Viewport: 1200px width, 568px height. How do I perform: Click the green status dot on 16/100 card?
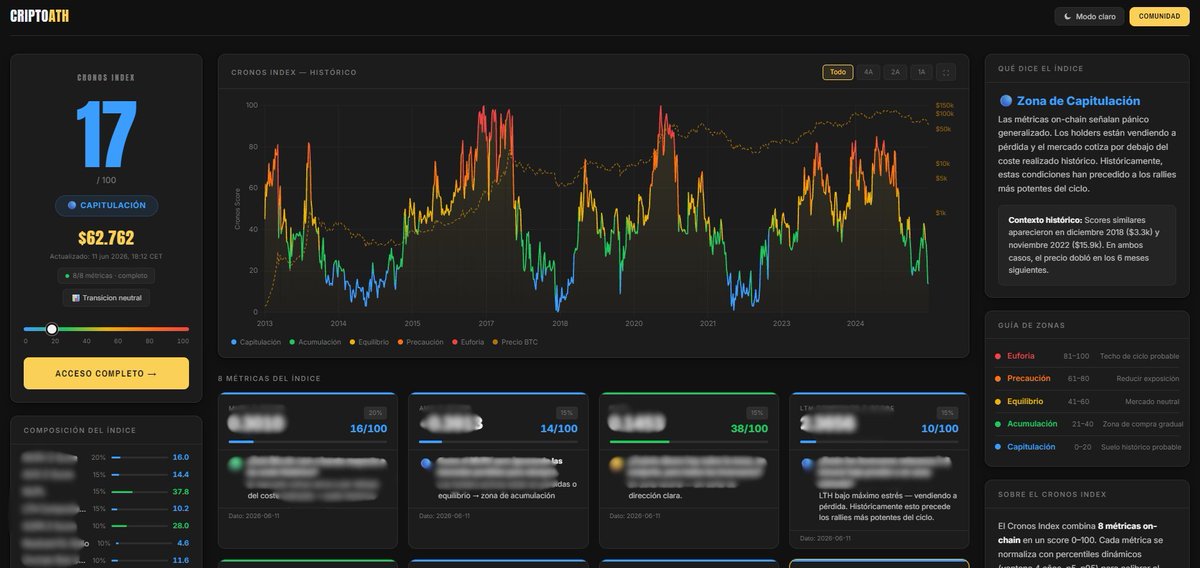click(236, 464)
